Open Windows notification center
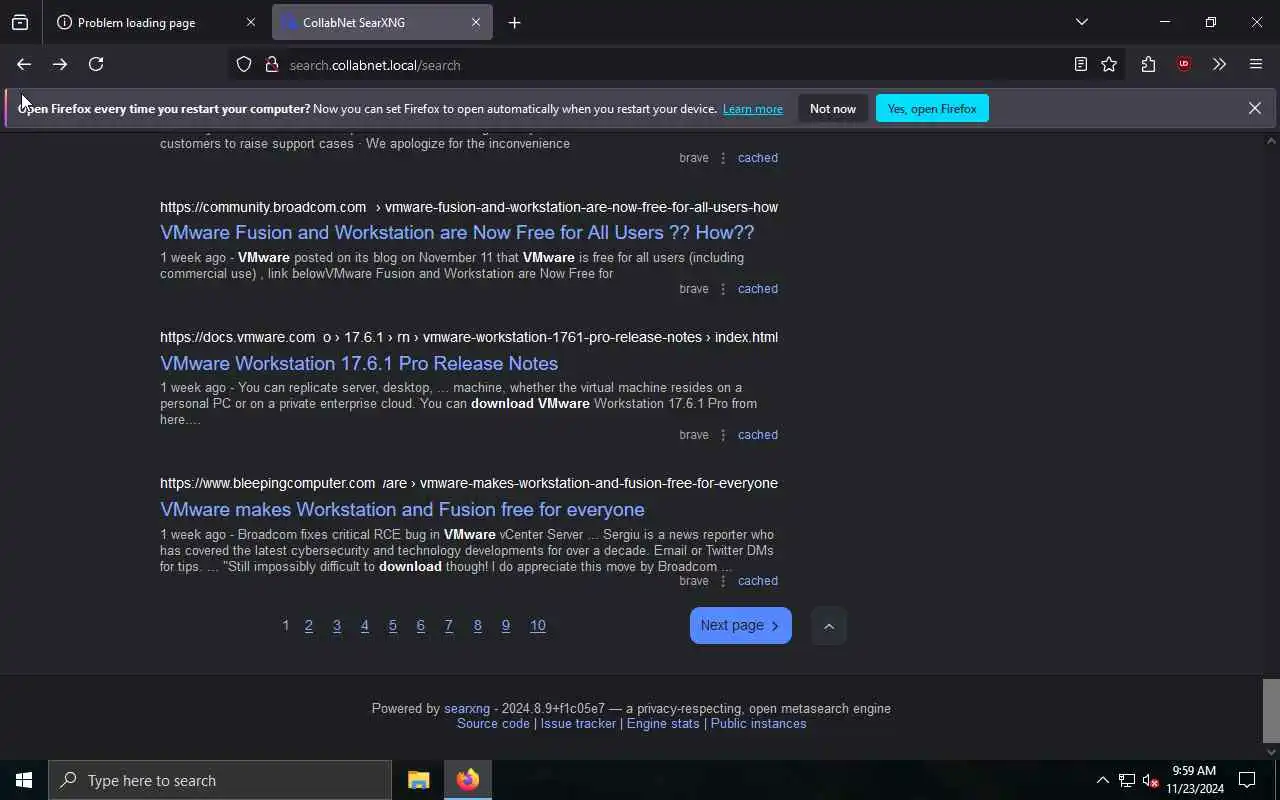The height and width of the screenshot is (800, 1280). point(1248,780)
